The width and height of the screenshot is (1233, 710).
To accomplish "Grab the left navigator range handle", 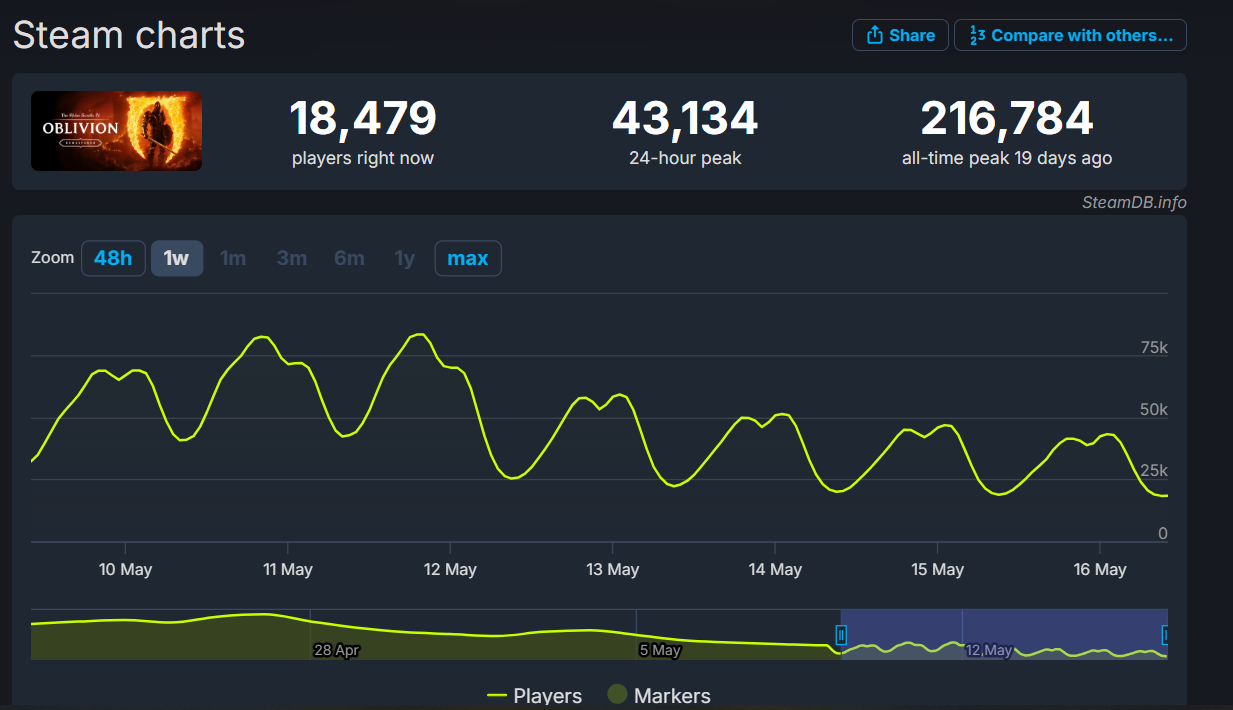I will tap(841, 635).
